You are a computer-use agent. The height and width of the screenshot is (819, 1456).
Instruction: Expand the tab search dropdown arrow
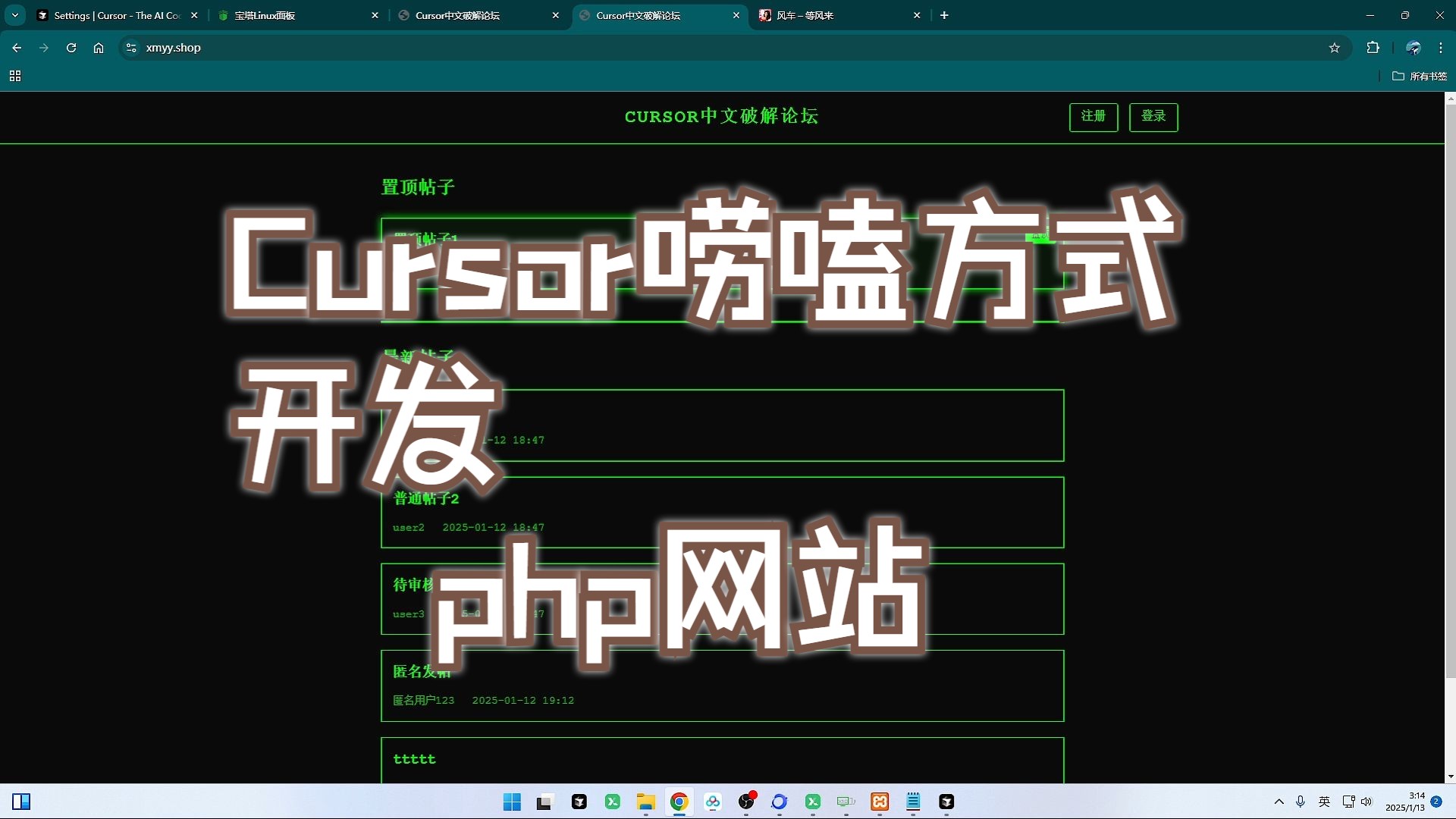click(15, 15)
